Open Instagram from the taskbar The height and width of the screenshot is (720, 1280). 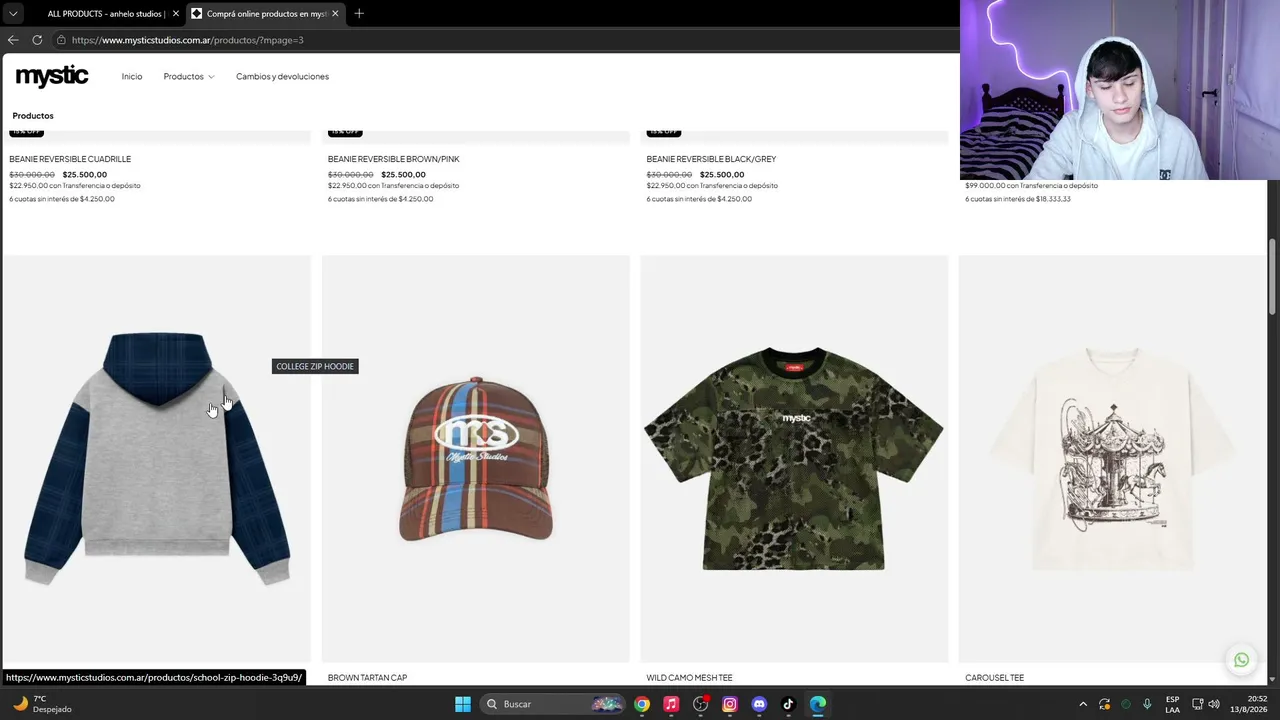pos(730,704)
